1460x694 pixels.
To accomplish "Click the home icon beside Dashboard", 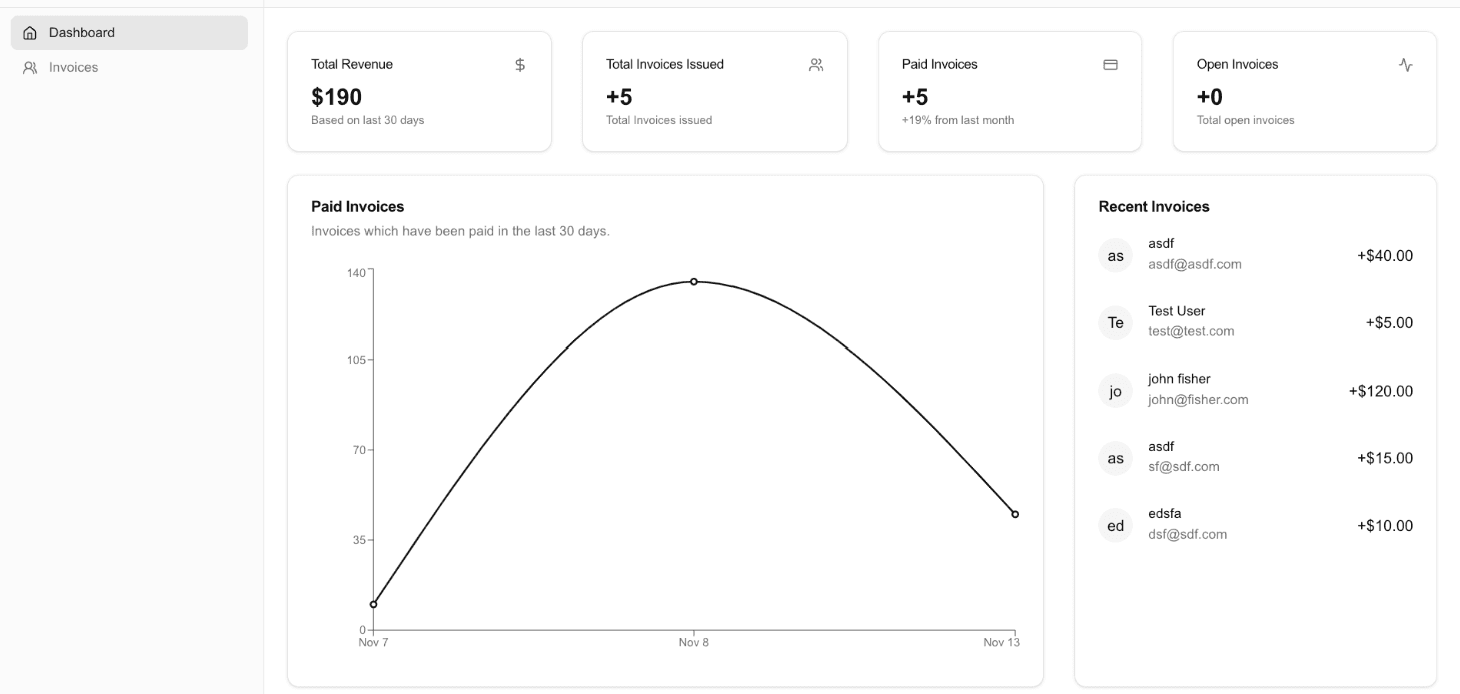I will pyautogui.click(x=30, y=33).
